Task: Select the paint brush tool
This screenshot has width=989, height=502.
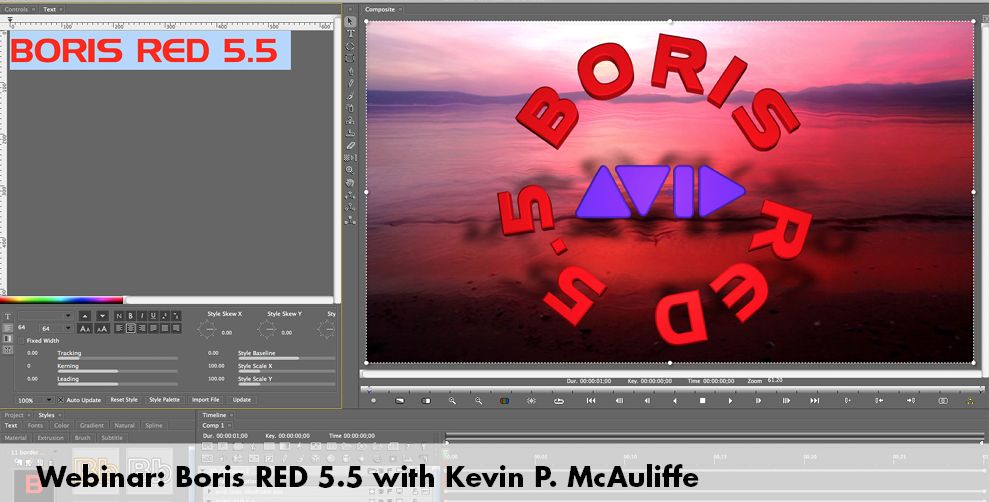Action: click(x=350, y=96)
